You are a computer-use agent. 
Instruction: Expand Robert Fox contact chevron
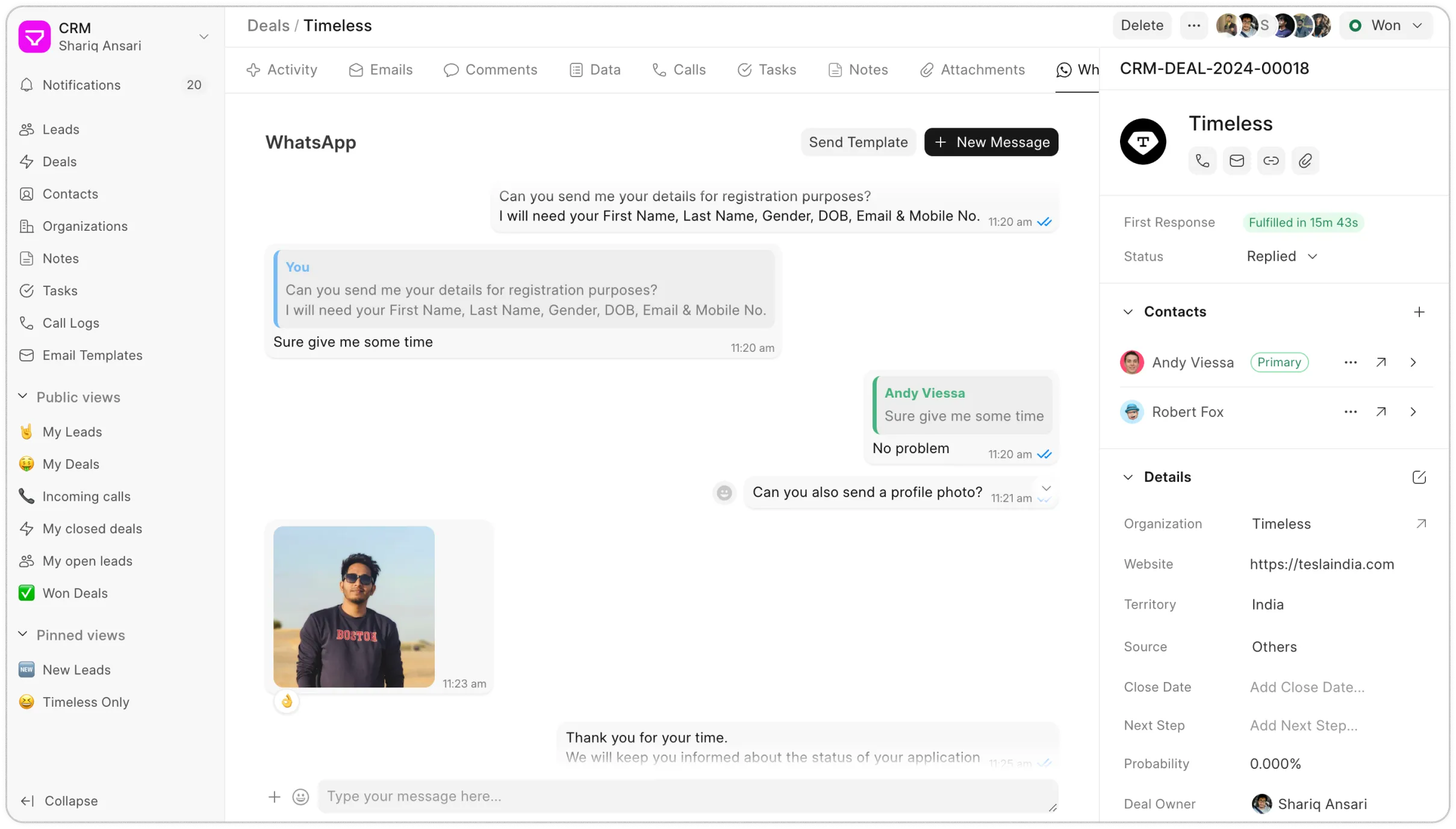1413,412
